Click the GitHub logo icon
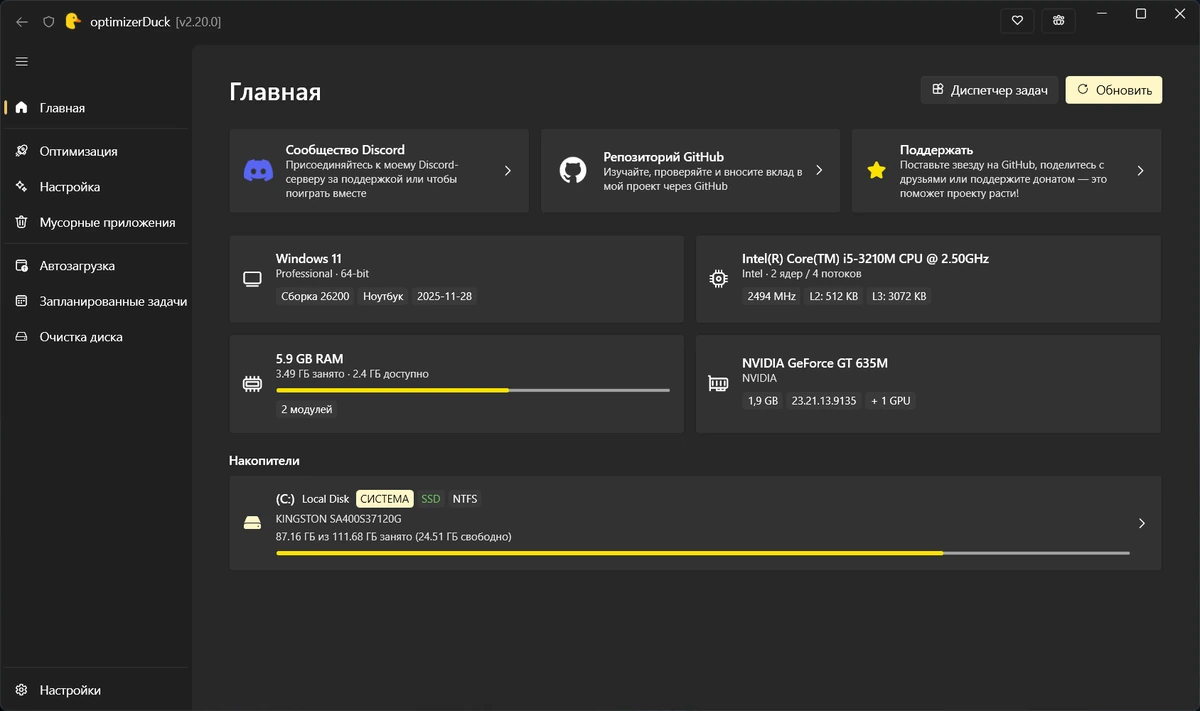Viewport: 1200px width, 711px height. tap(572, 170)
